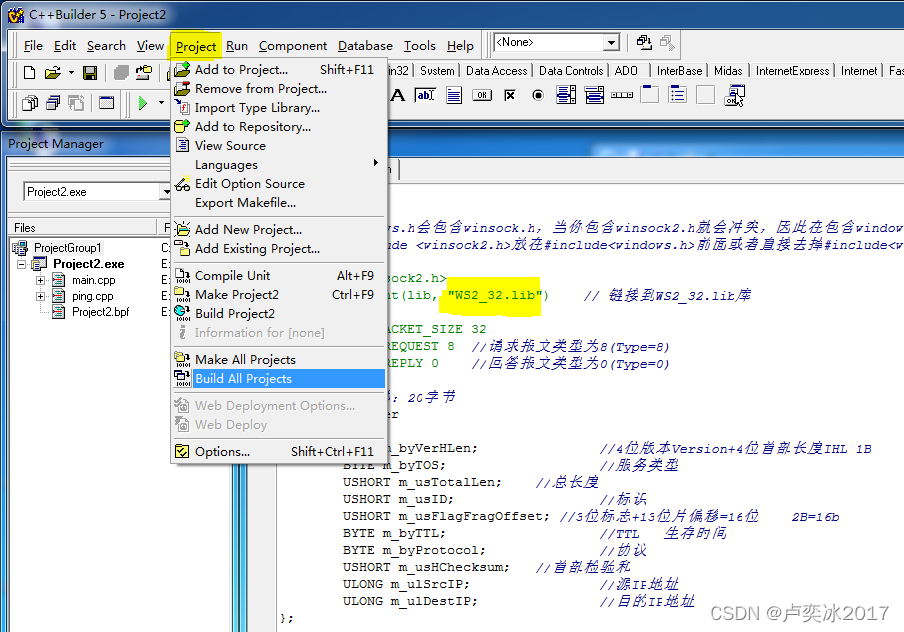The width and height of the screenshot is (904, 632).
Task: Select the ActionList component icon
Action: [x=734, y=95]
